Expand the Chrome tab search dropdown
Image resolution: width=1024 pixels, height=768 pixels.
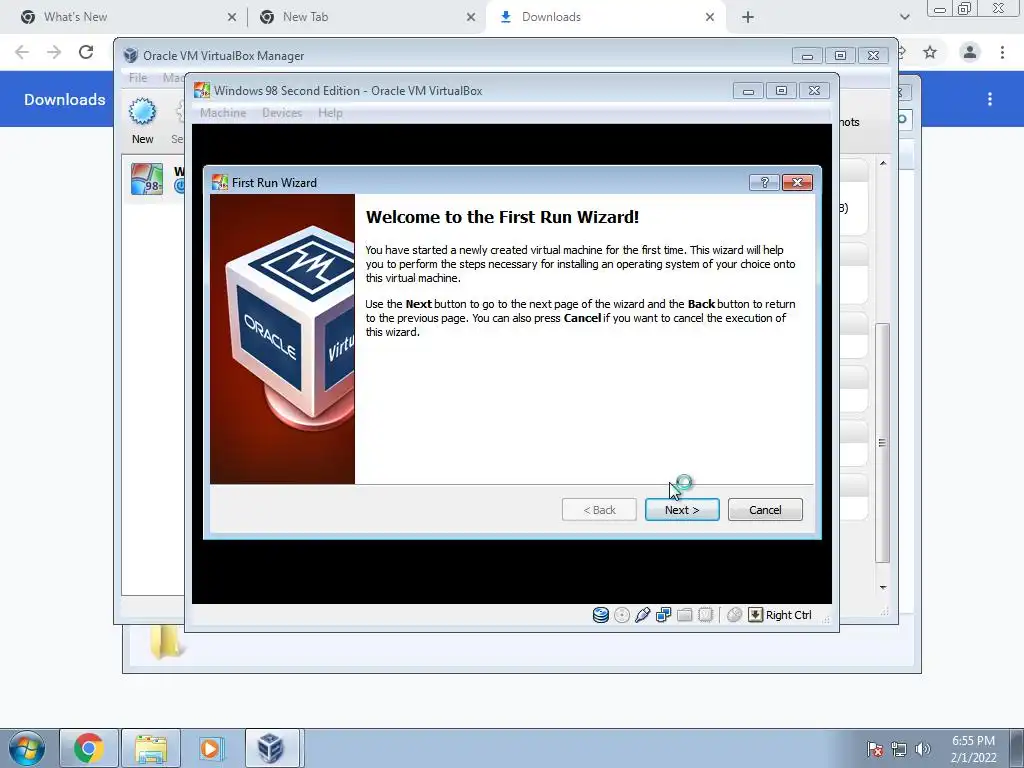[x=904, y=17]
